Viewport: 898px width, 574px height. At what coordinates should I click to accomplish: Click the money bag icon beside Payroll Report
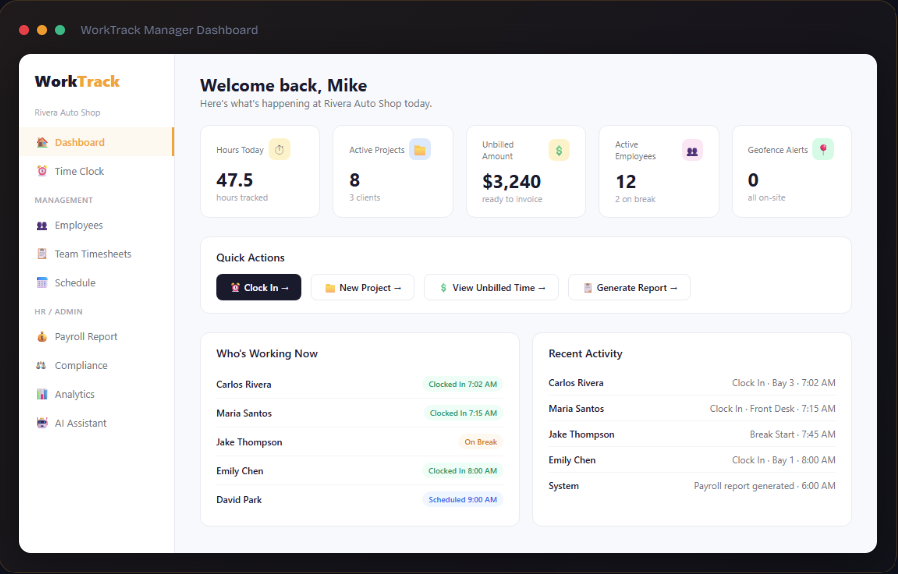tap(42, 336)
